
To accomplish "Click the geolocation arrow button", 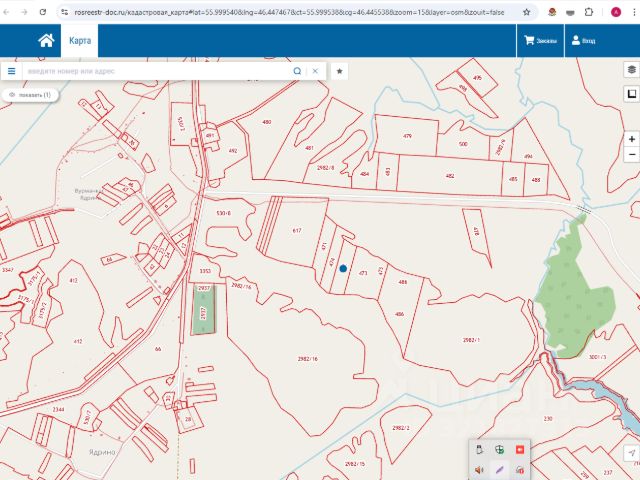I will (631, 454).
